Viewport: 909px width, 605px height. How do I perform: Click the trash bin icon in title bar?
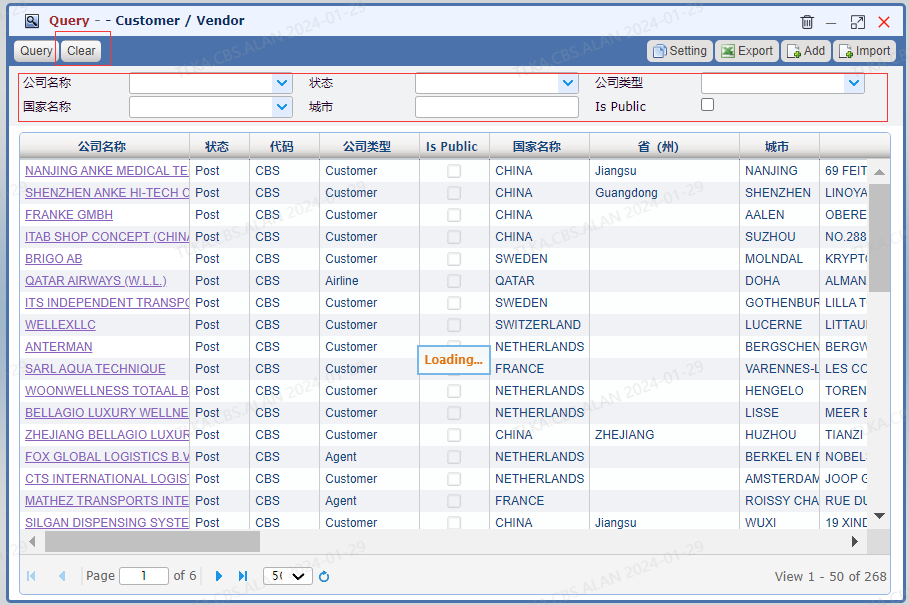click(x=806, y=22)
